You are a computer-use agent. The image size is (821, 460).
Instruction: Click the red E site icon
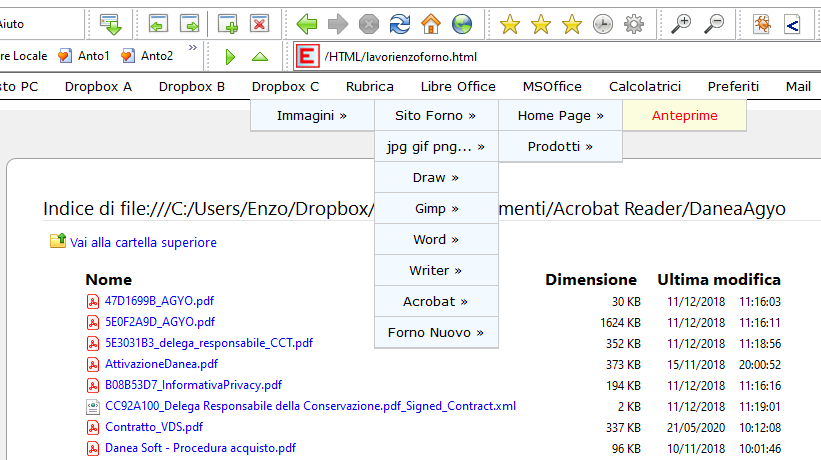point(307,57)
